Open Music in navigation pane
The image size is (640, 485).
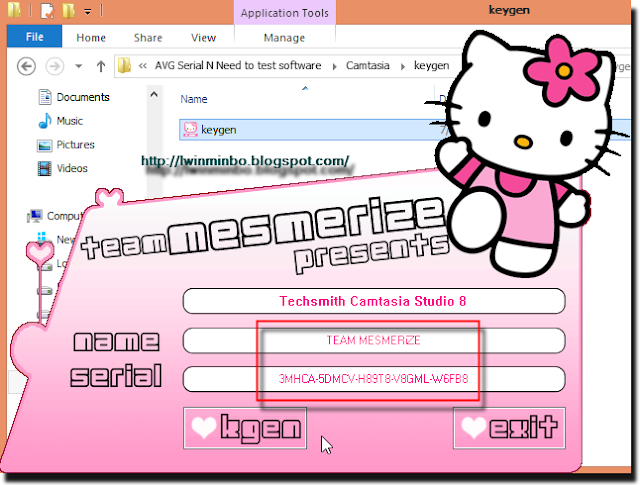pos(70,121)
